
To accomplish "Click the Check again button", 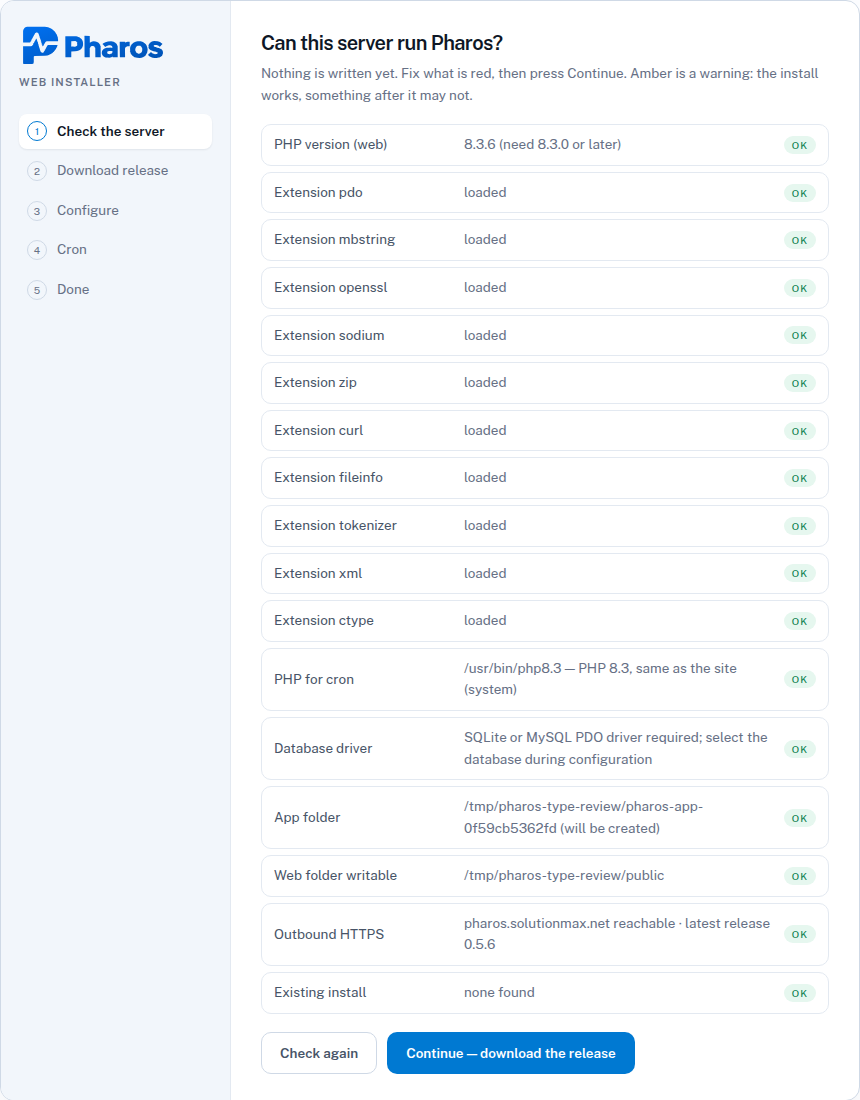I will (x=318, y=1053).
